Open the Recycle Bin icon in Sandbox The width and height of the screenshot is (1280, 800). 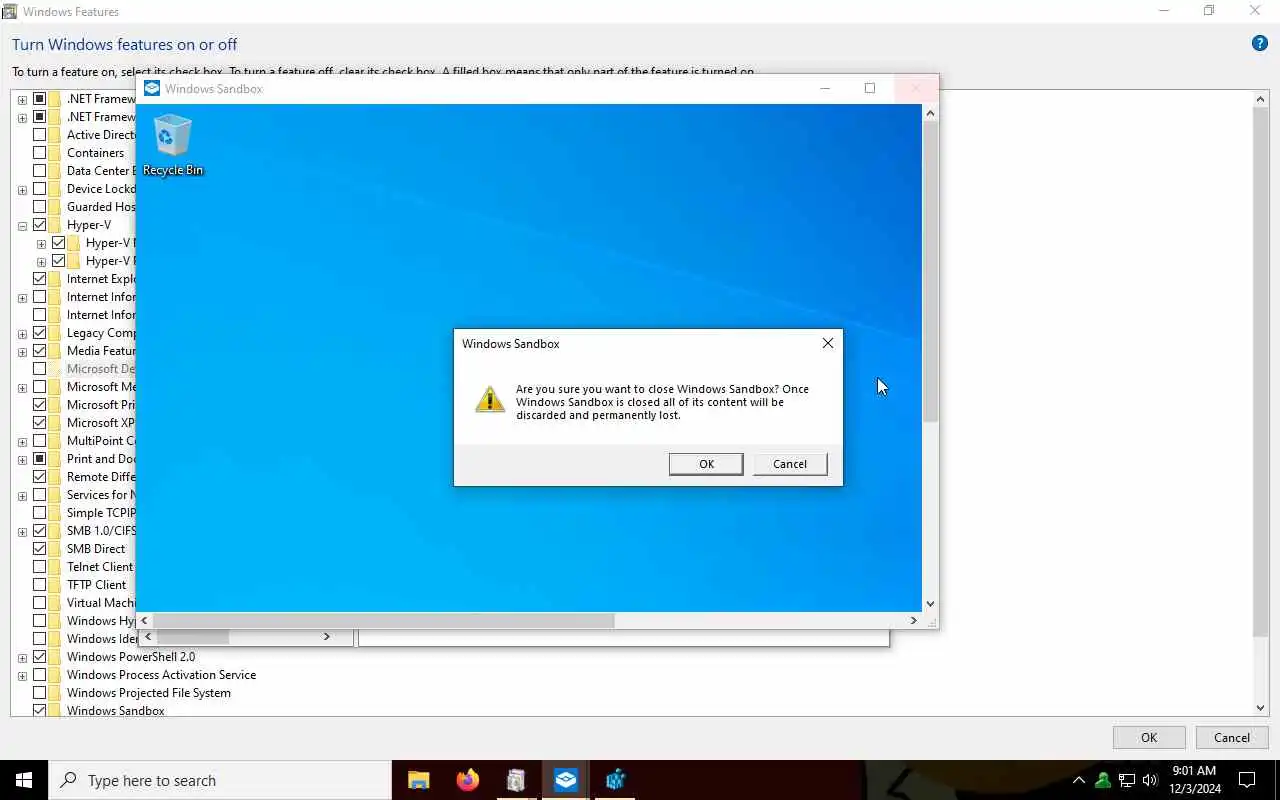click(172, 145)
